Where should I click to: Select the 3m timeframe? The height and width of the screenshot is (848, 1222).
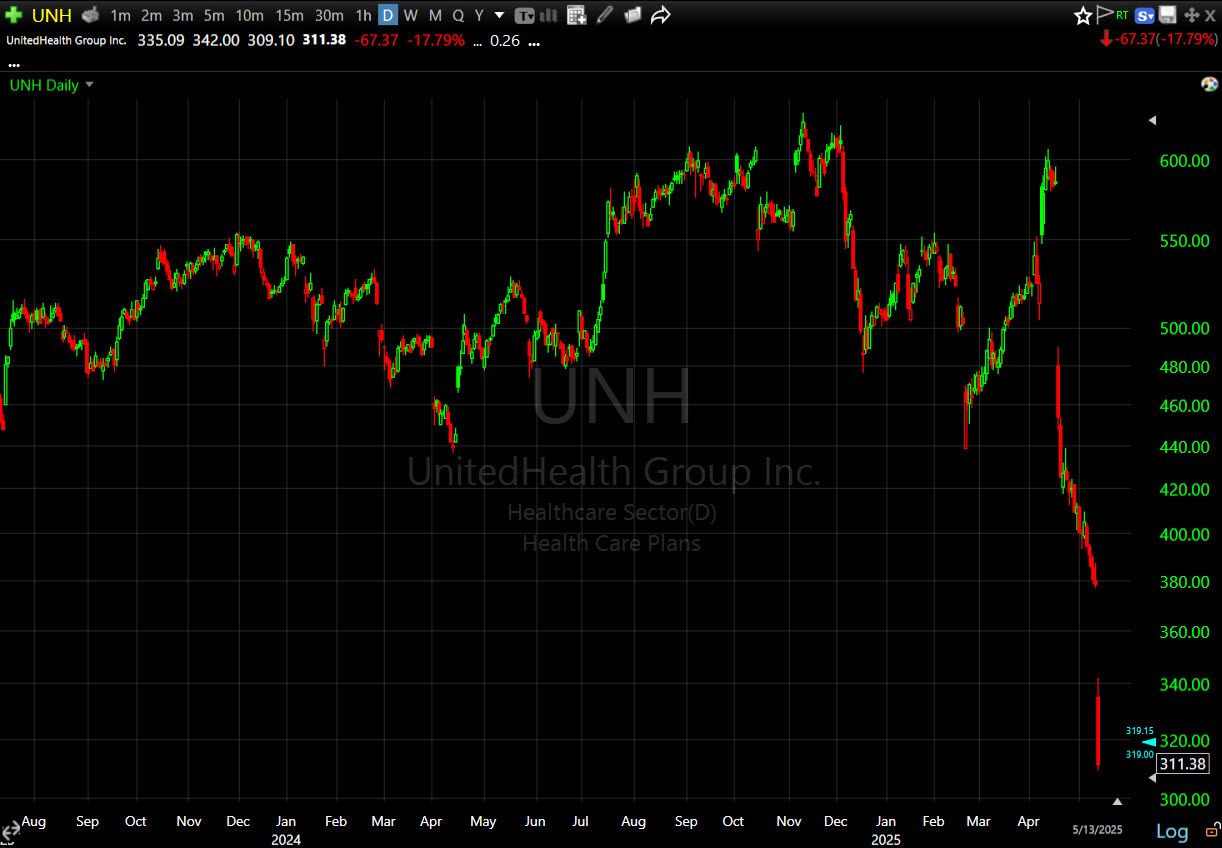[182, 15]
